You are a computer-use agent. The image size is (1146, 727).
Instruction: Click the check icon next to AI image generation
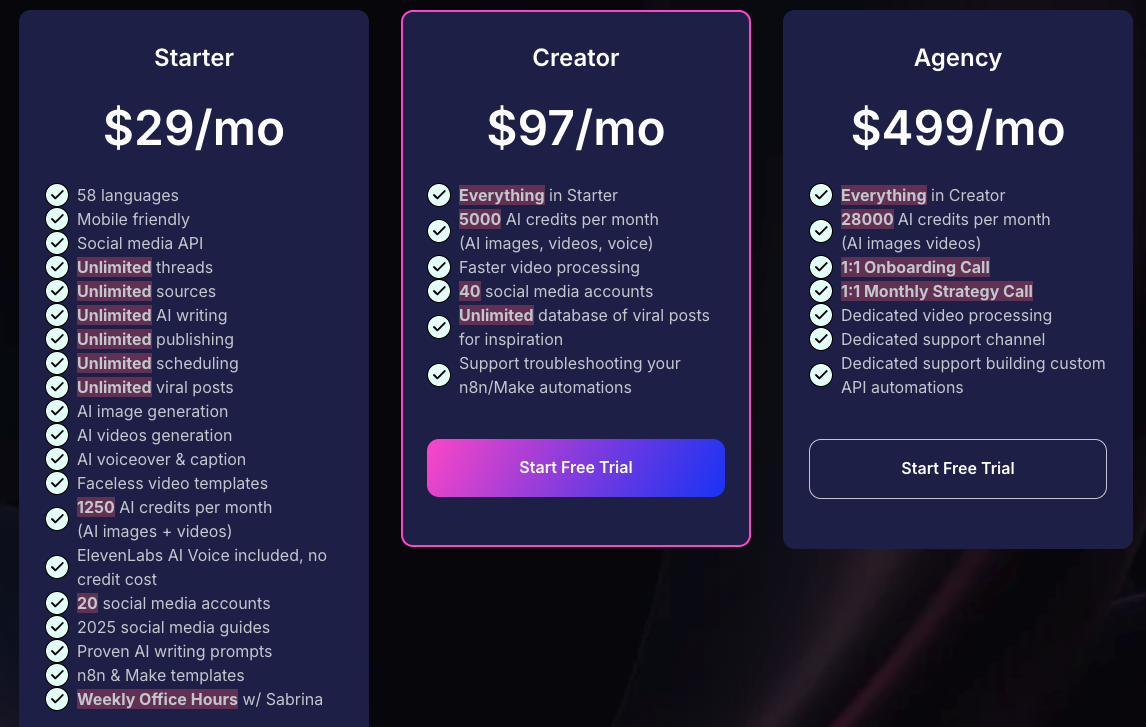coord(57,411)
